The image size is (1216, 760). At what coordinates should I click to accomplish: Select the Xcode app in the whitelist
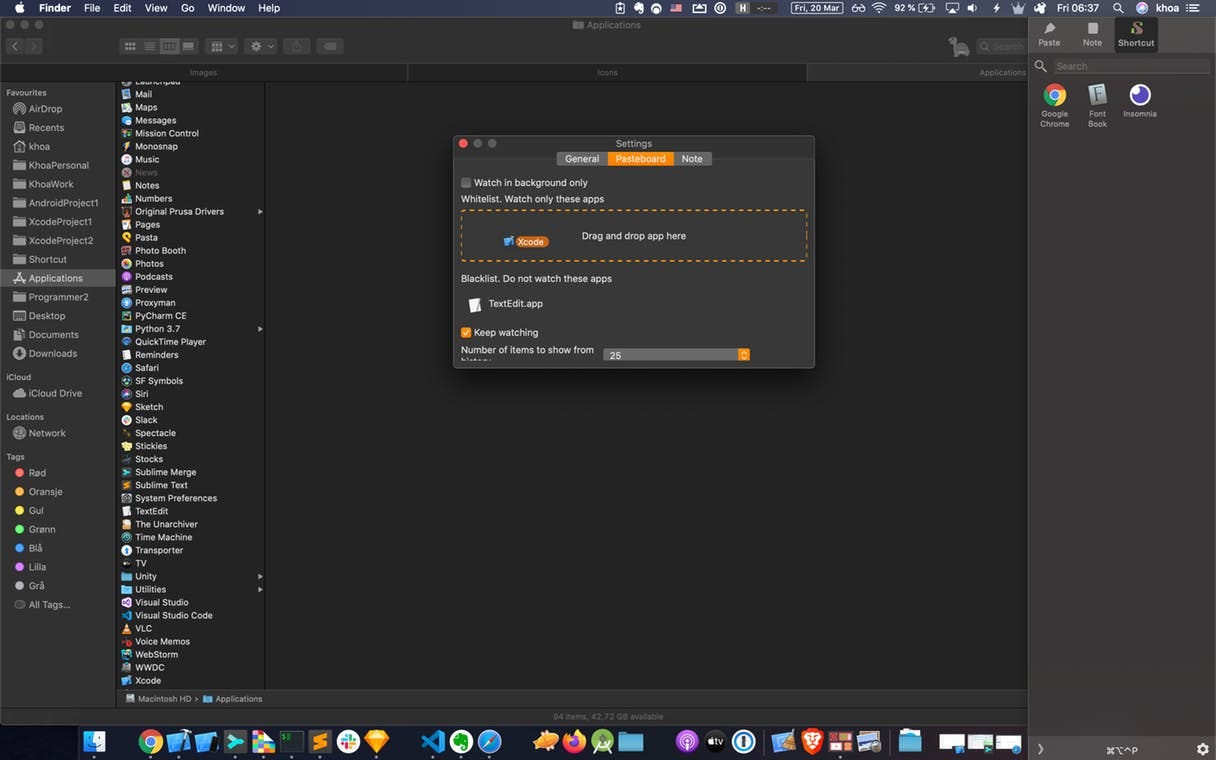coord(525,241)
